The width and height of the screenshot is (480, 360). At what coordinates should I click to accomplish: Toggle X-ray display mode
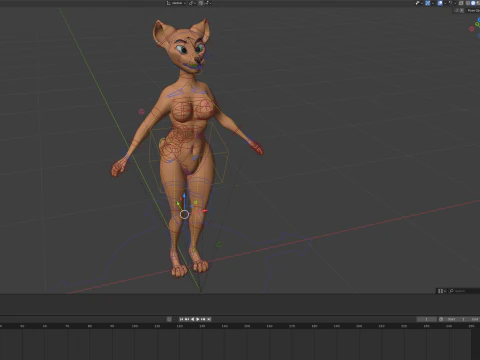pos(461,3)
